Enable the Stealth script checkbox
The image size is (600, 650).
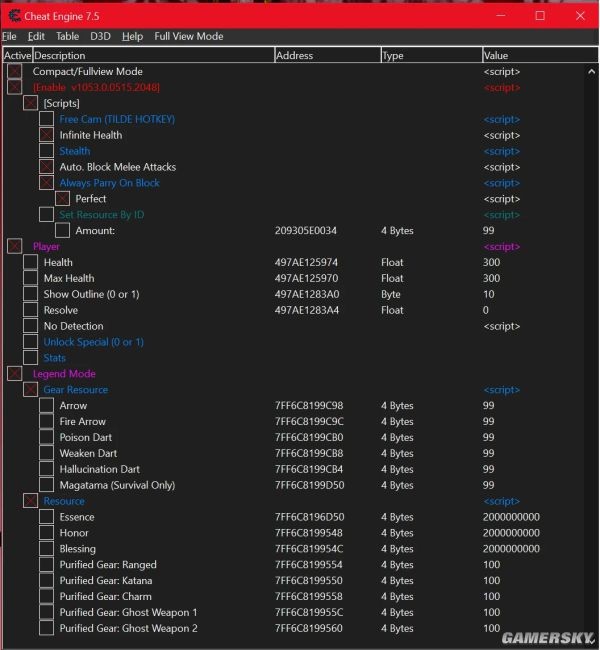[x=46, y=151]
